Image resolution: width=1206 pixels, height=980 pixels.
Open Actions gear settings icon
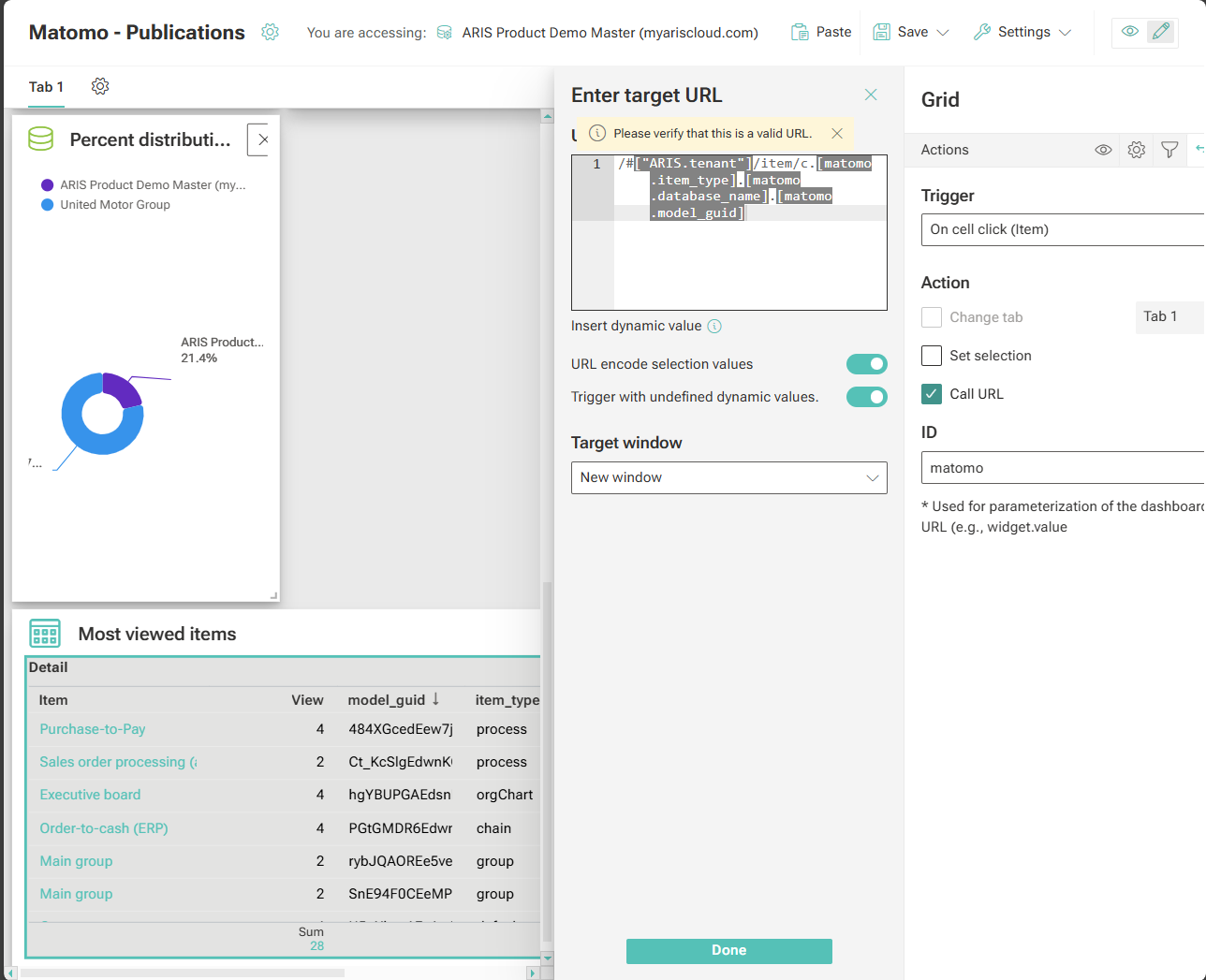pyautogui.click(x=1137, y=150)
